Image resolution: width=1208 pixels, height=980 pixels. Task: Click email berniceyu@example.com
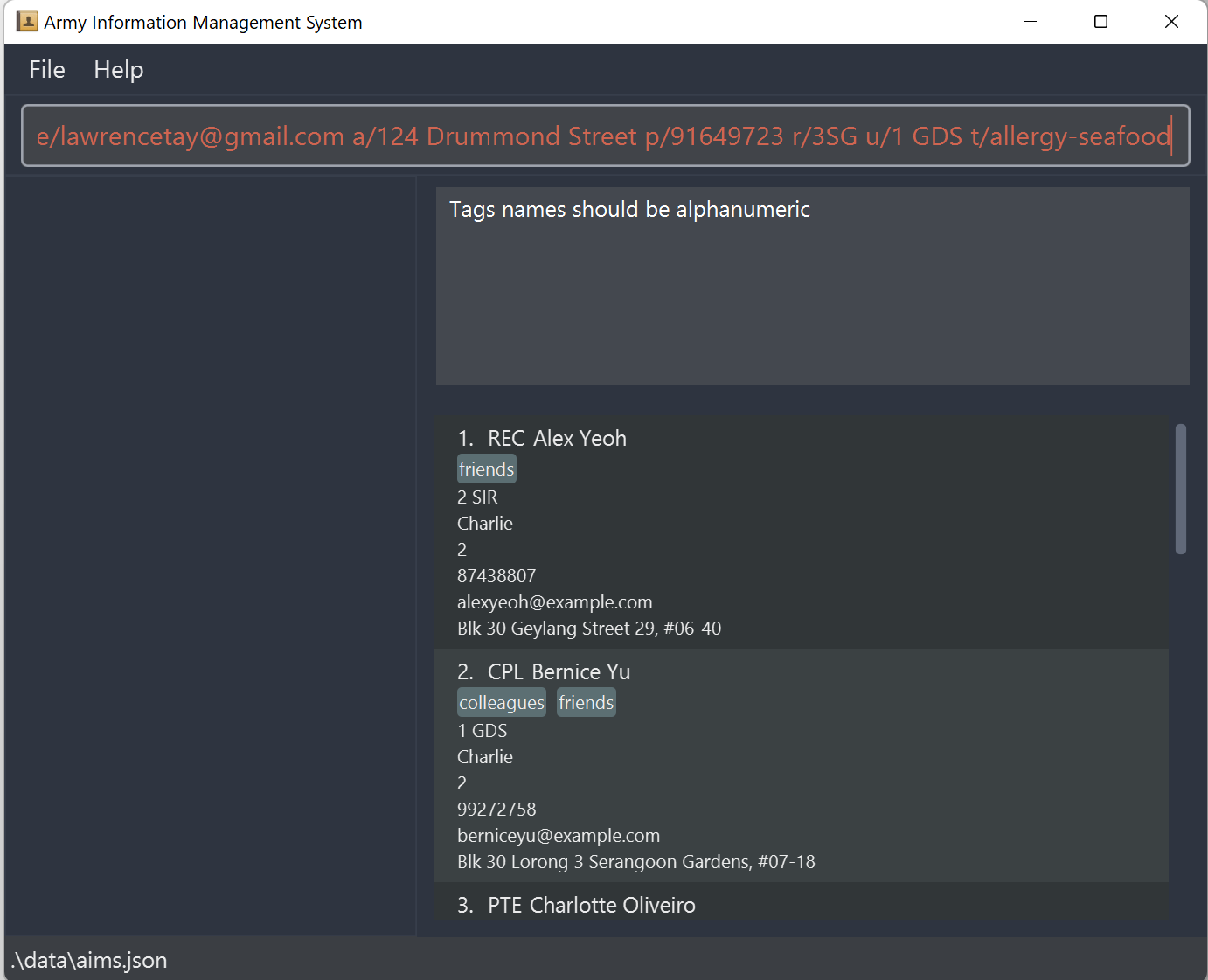coord(559,836)
